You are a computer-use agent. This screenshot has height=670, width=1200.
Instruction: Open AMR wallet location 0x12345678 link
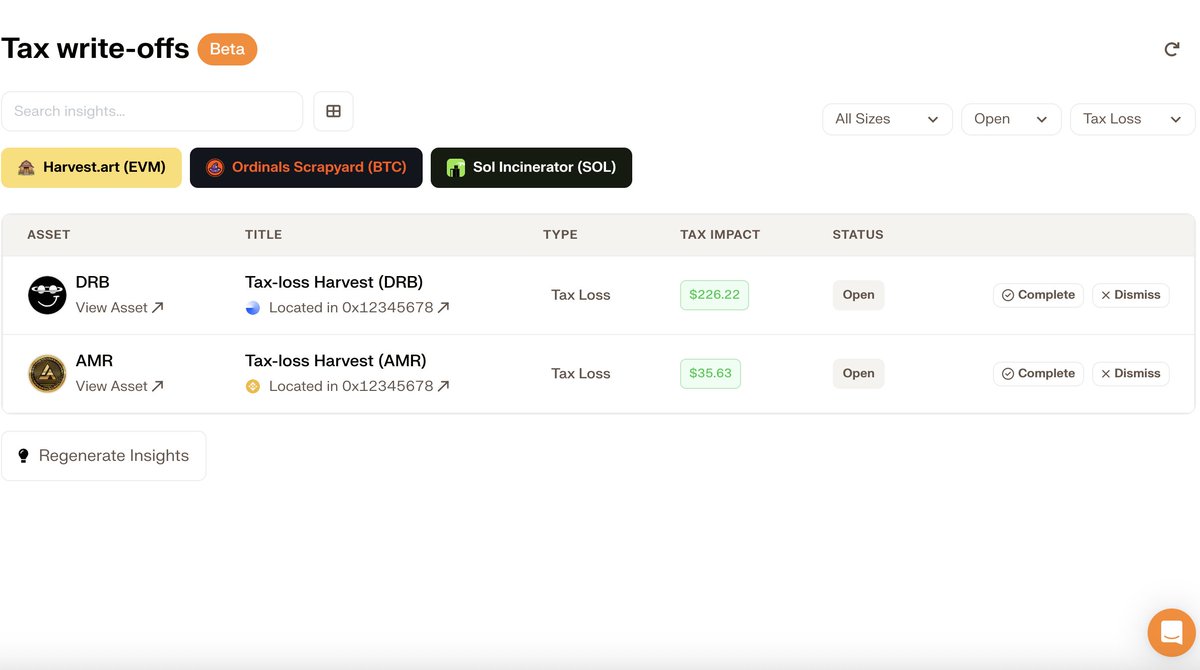[x=359, y=386]
